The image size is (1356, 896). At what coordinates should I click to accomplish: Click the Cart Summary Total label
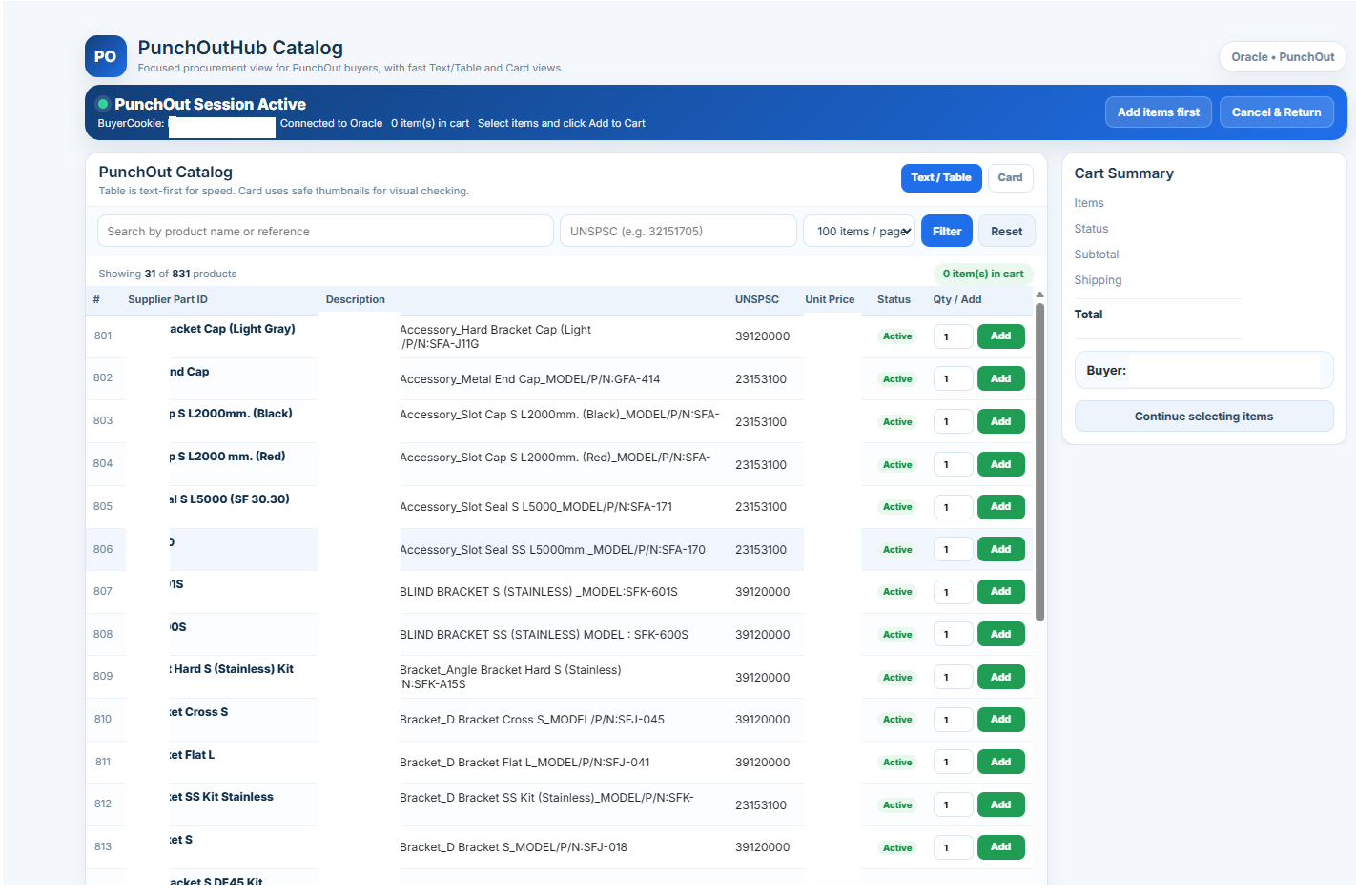point(1088,315)
